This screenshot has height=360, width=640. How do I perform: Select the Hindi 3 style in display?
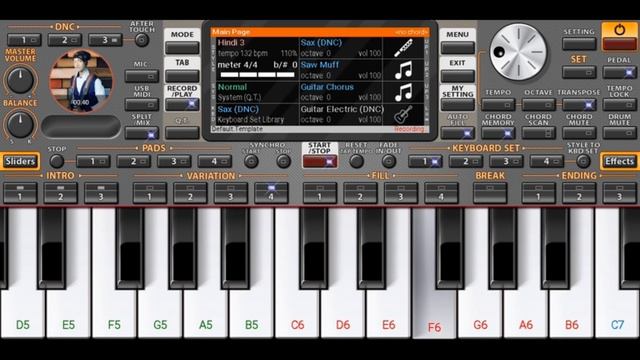coord(257,48)
